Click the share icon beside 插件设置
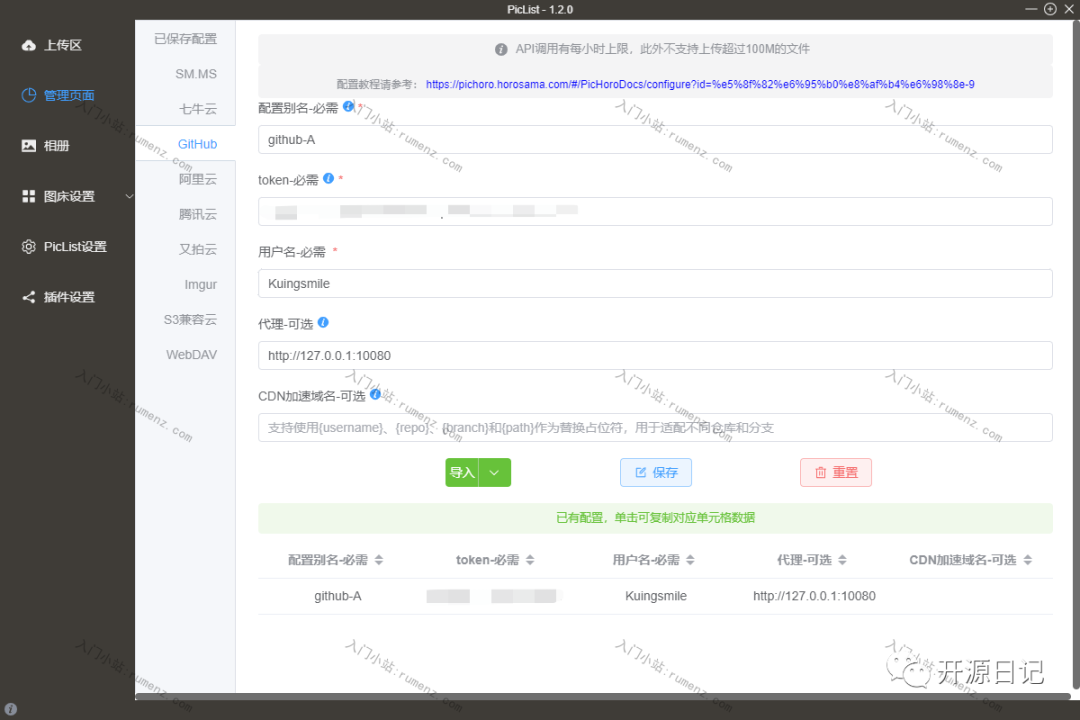This screenshot has width=1080, height=720. pos(28,297)
